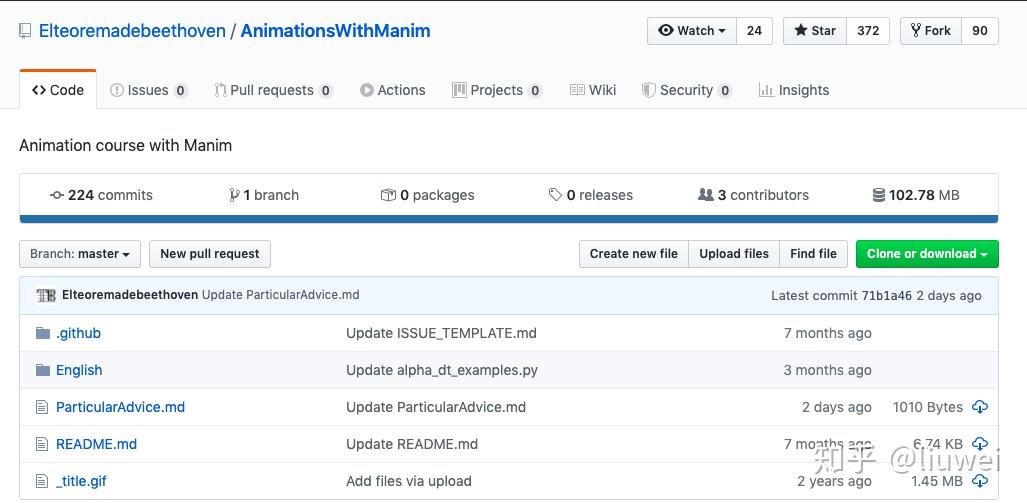Click the blue language bar

(x=509, y=219)
